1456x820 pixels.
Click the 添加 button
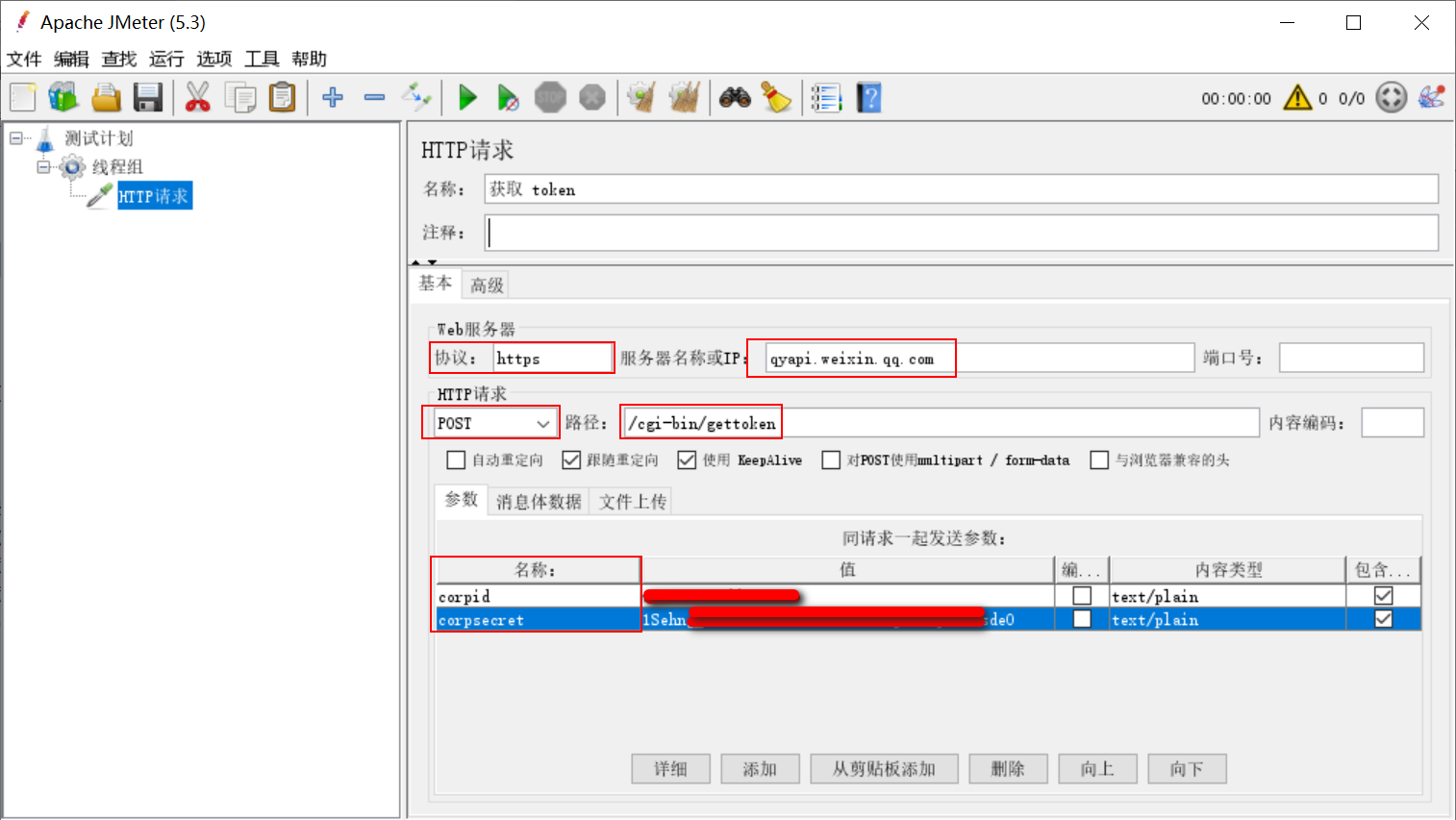pyautogui.click(x=760, y=768)
